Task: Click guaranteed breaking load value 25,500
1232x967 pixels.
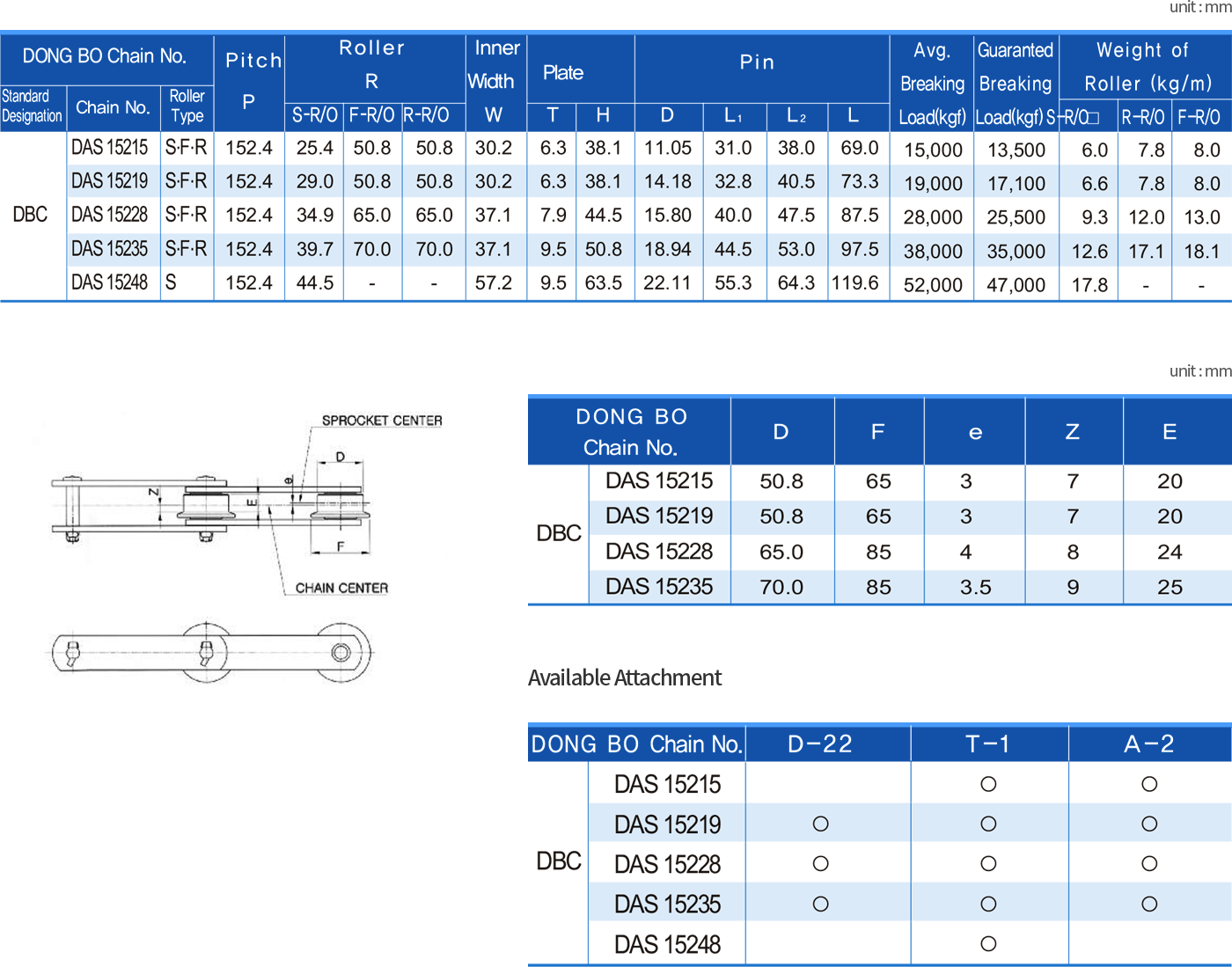Action: [x=1016, y=217]
